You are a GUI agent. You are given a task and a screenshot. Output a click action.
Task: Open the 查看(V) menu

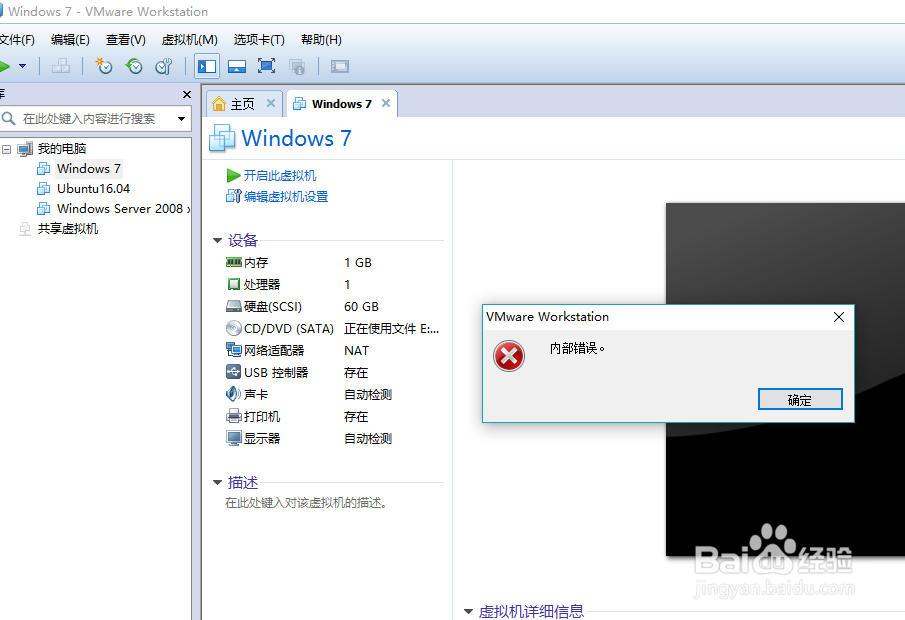(125, 40)
